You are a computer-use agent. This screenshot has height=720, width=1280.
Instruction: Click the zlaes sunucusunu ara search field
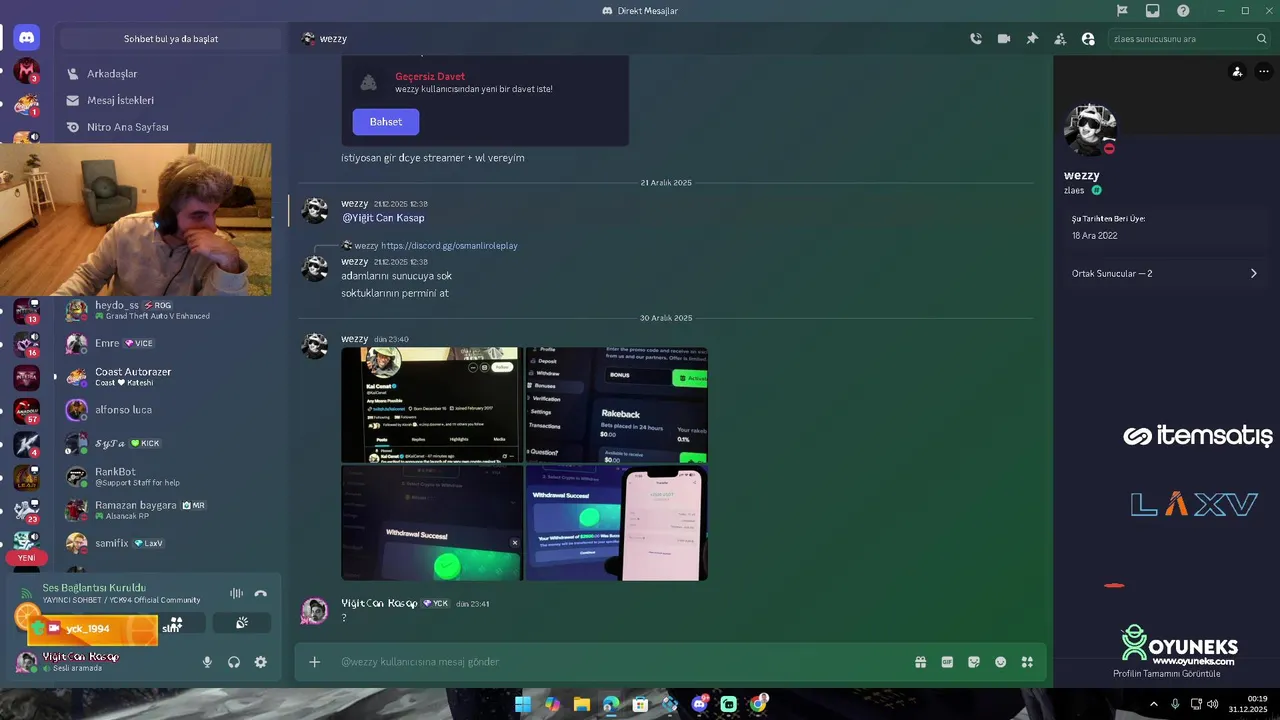[1190, 39]
